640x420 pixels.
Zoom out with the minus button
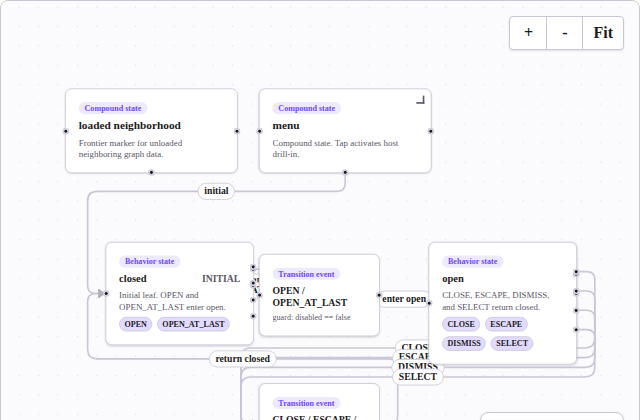pyautogui.click(x=564, y=33)
